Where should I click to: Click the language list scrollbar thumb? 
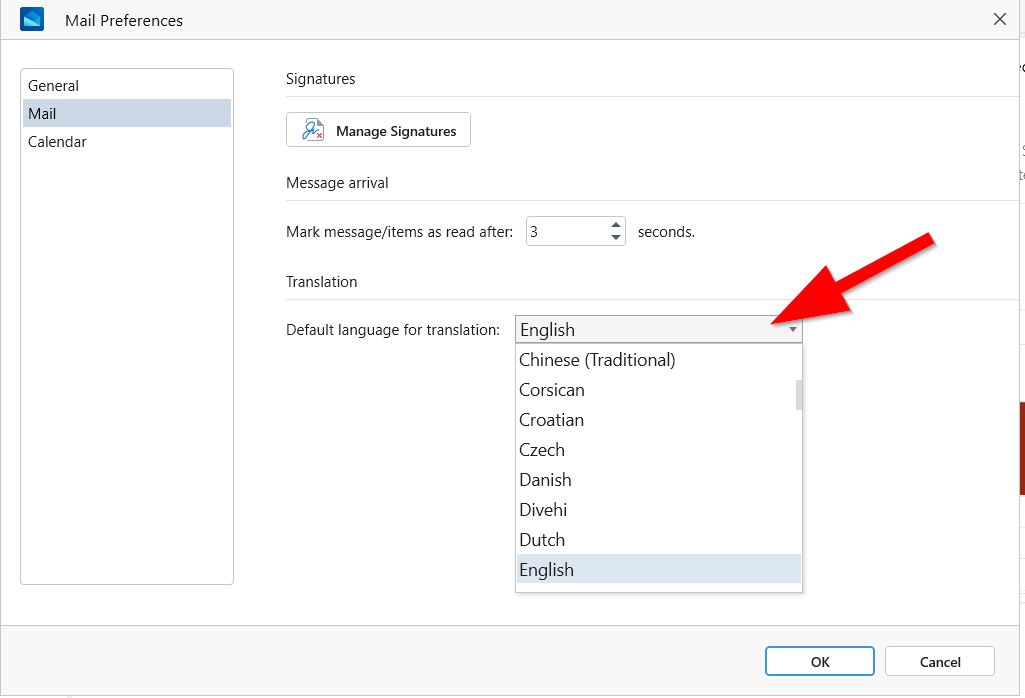[x=798, y=395]
